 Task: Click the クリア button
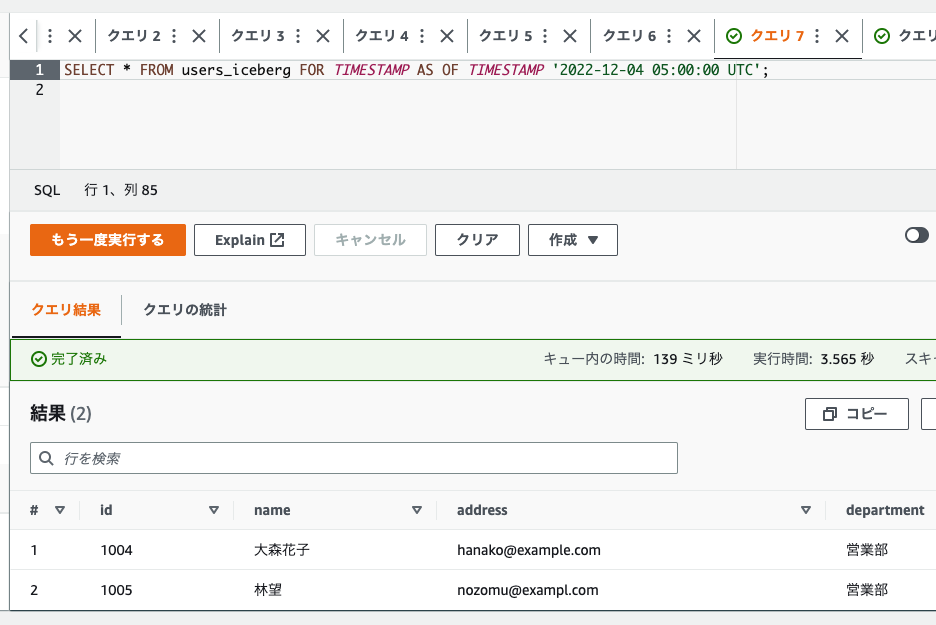pos(477,239)
